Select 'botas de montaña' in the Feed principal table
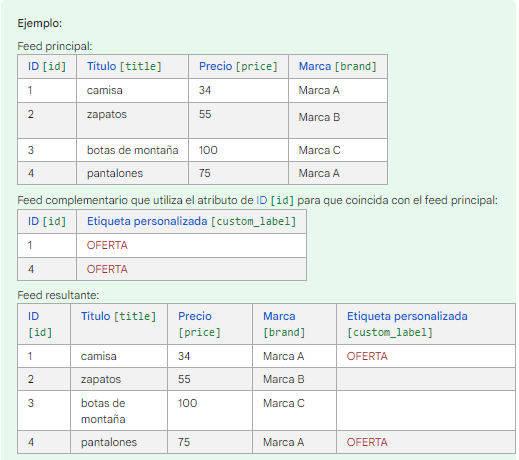Screen dimensions: 519x460 133,150
